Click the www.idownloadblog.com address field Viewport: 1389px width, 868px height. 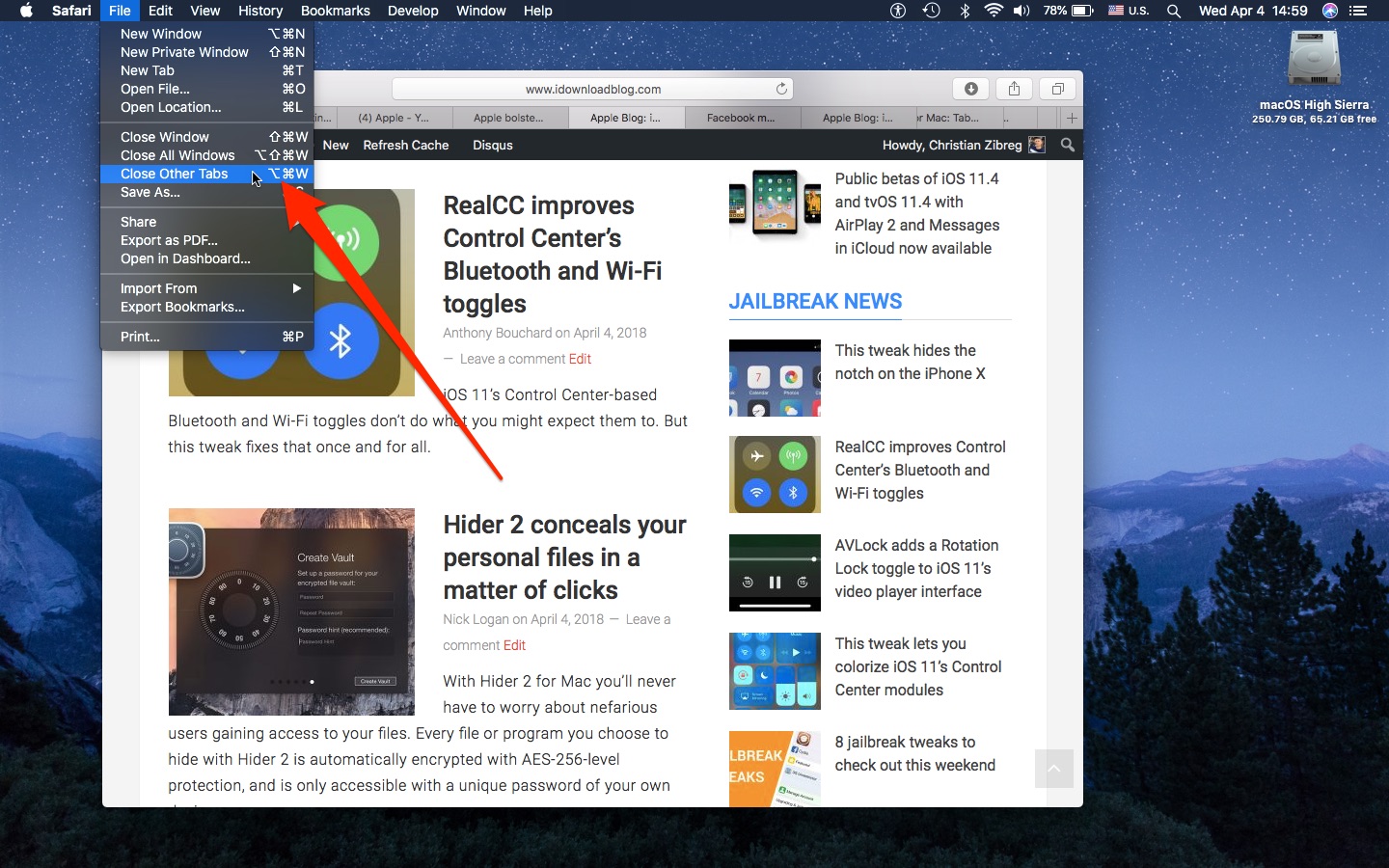[x=593, y=89]
